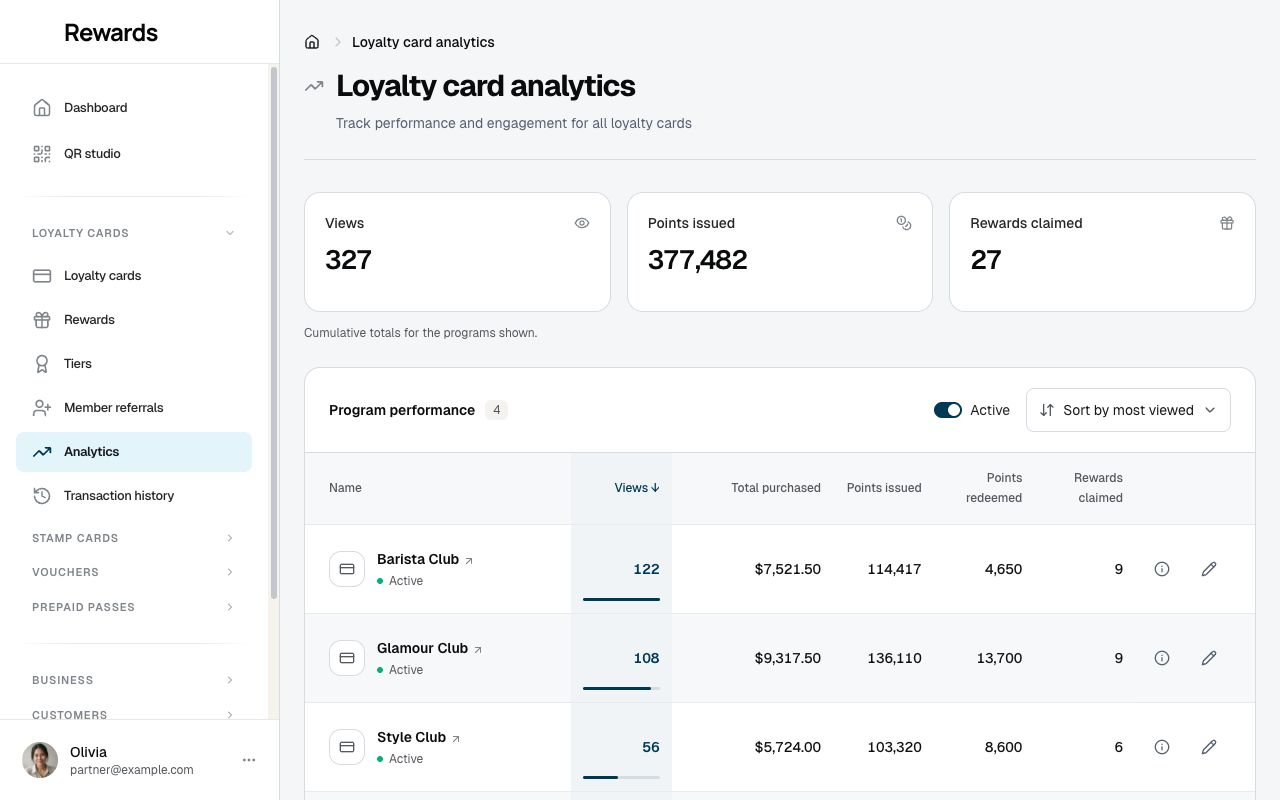The height and width of the screenshot is (800, 1280).
Task: Select Member referrals menu item
Action: click(x=134, y=408)
